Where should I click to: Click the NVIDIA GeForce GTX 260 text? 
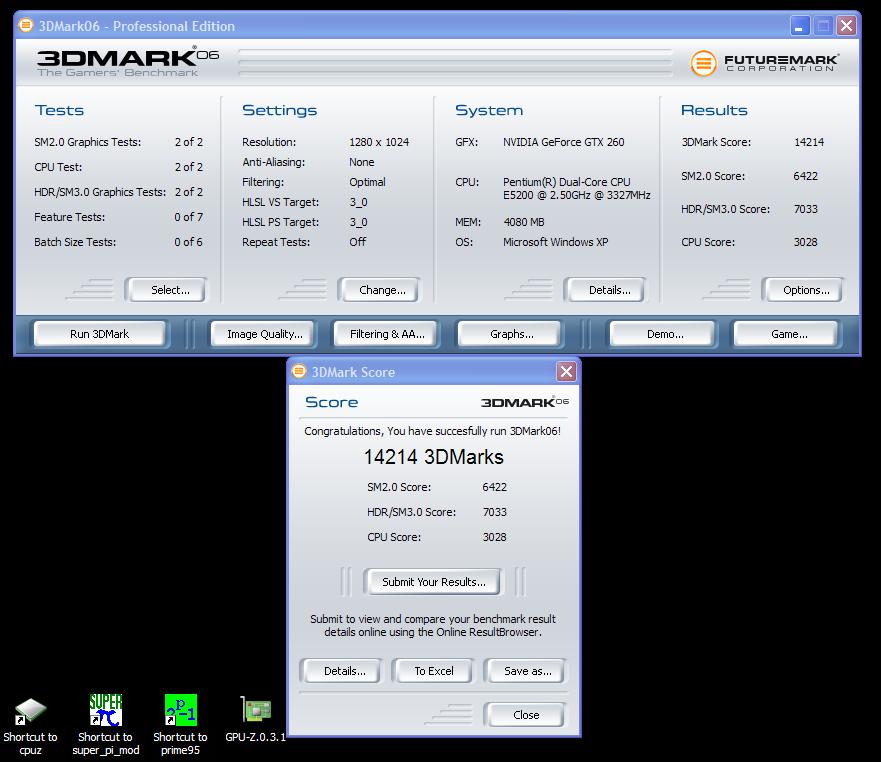pyautogui.click(x=564, y=142)
